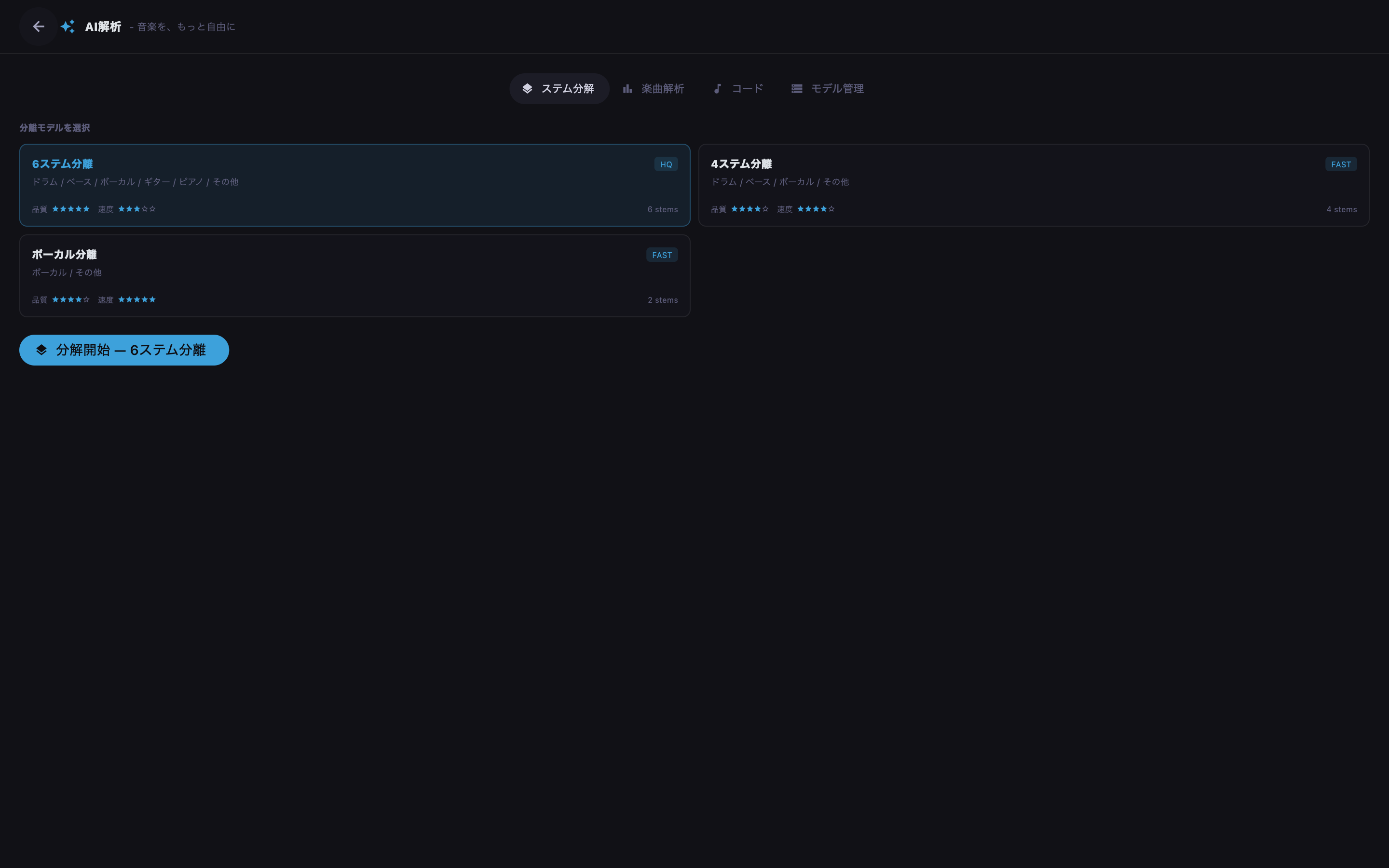Click the back arrow icon
1389x868 pixels.
tap(39, 27)
